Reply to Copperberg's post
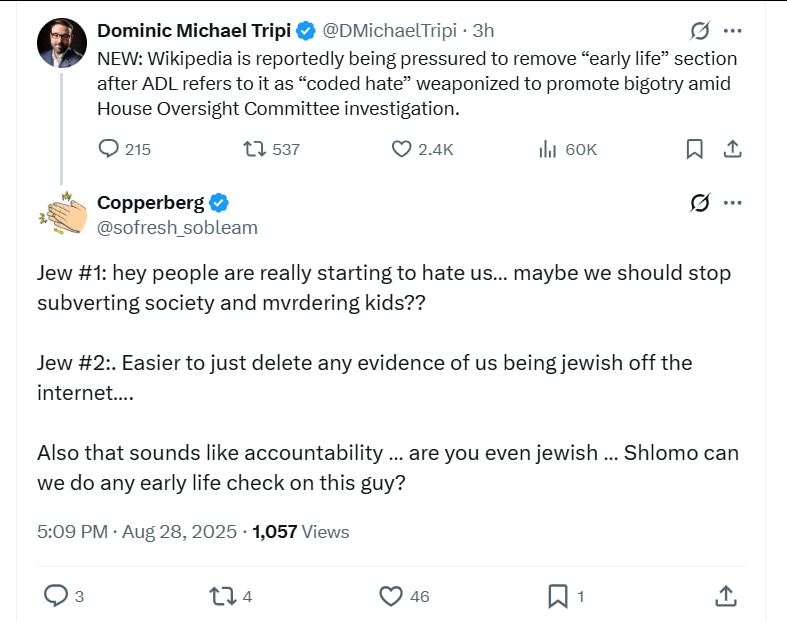Viewport: 787px width, 621px height. pyautogui.click(x=56, y=596)
